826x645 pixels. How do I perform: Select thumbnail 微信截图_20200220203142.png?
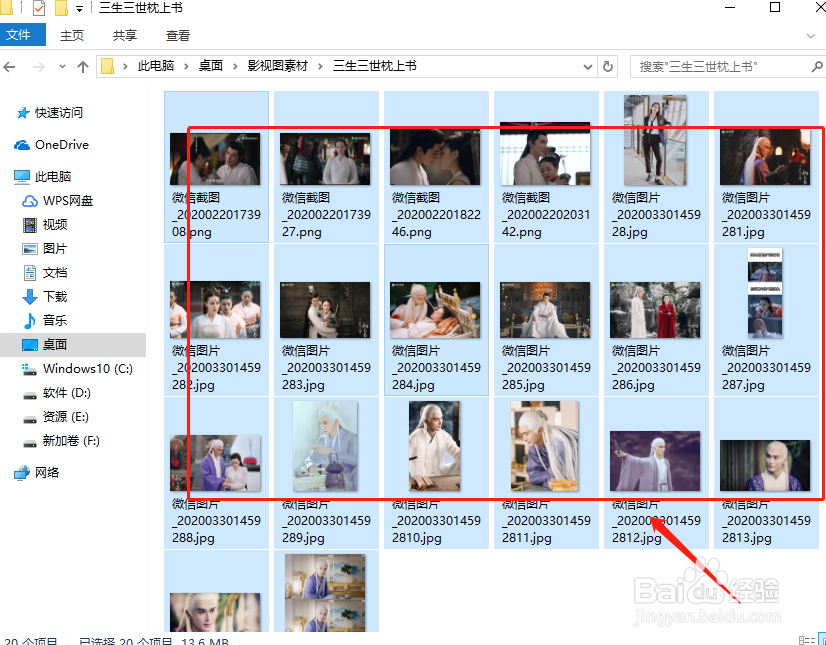pos(545,154)
